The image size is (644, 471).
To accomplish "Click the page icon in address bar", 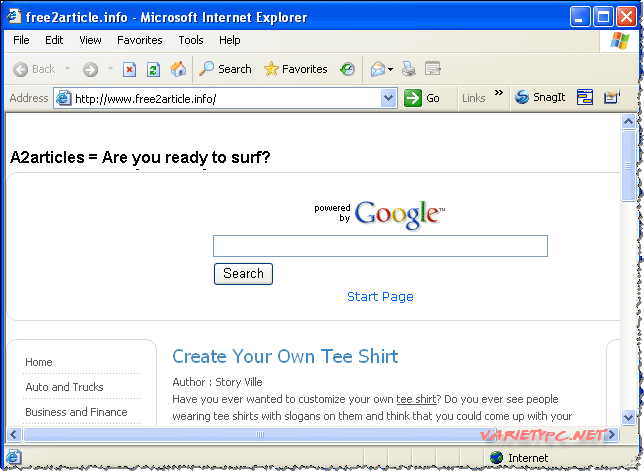I will (64, 99).
